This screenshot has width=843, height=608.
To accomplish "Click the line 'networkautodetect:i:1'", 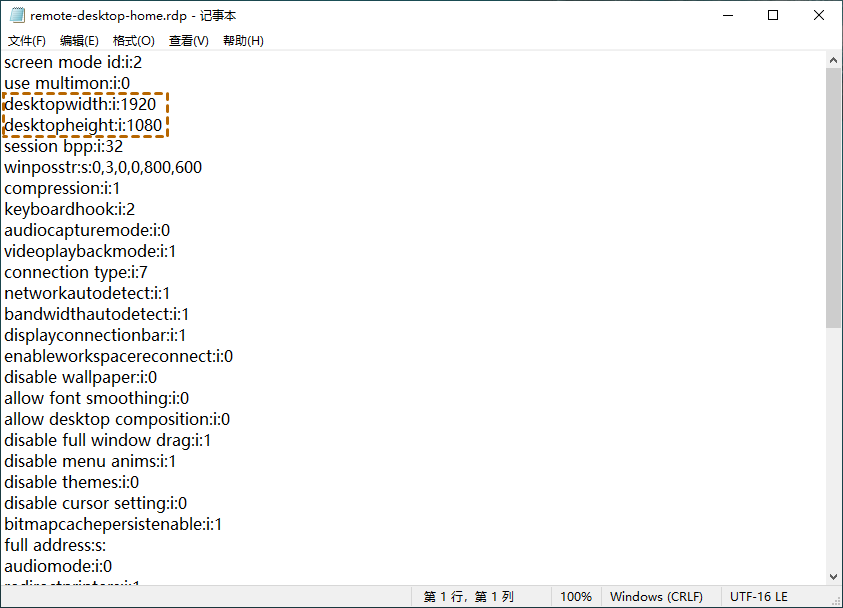I will pyautogui.click(x=87, y=293).
